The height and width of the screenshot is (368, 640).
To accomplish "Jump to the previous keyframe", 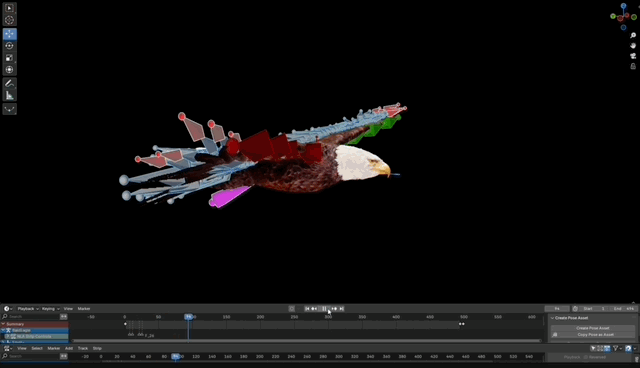I will [x=314, y=309].
